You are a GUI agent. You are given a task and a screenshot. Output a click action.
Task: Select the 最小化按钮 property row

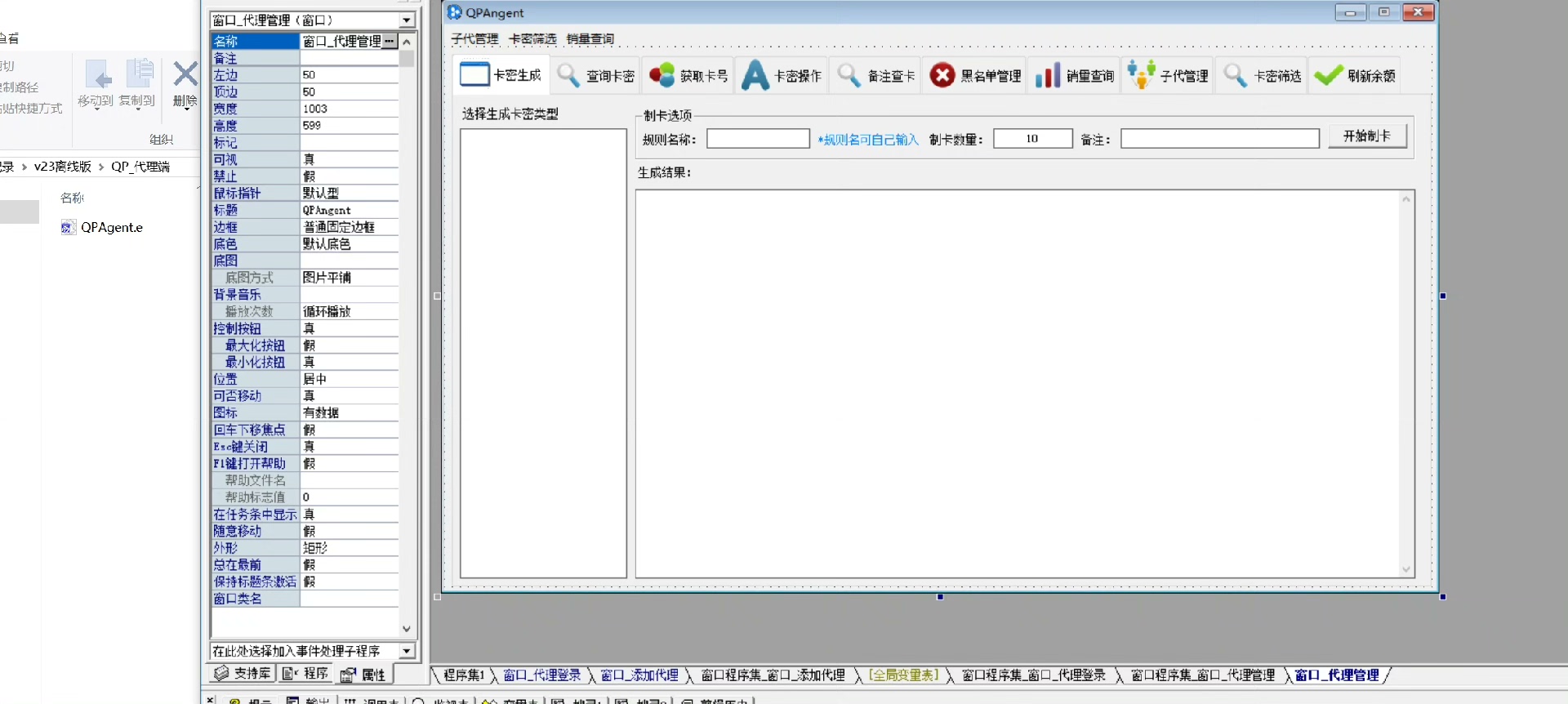[305, 362]
